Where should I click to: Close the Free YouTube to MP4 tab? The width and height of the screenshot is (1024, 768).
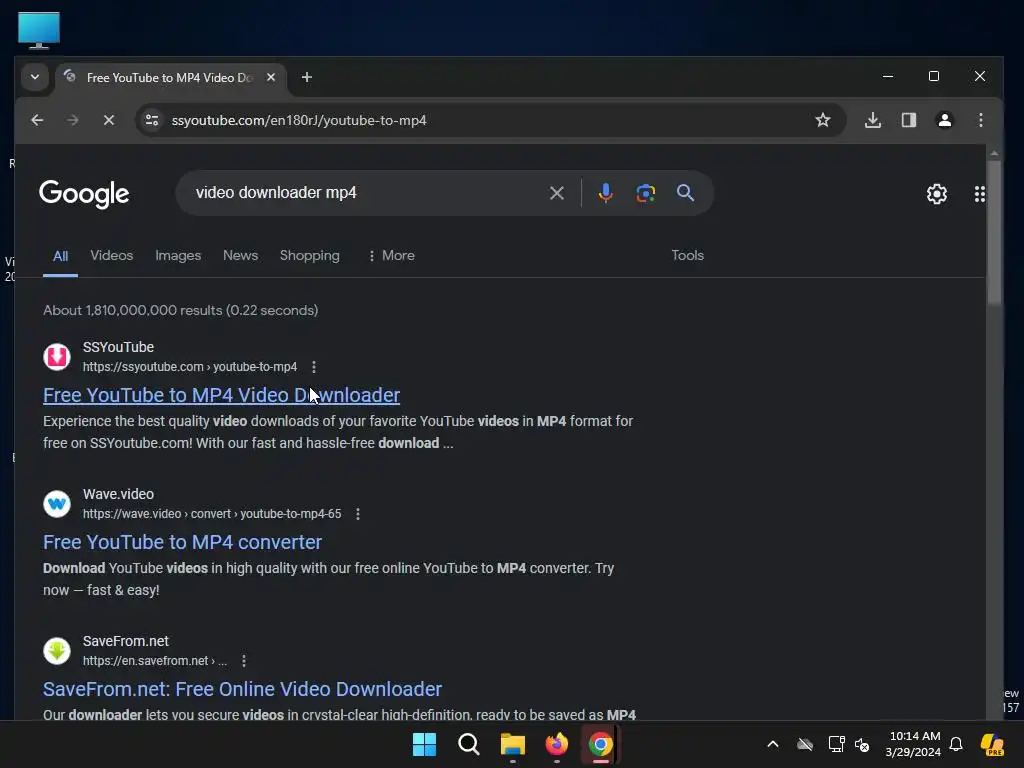pyautogui.click(x=271, y=77)
